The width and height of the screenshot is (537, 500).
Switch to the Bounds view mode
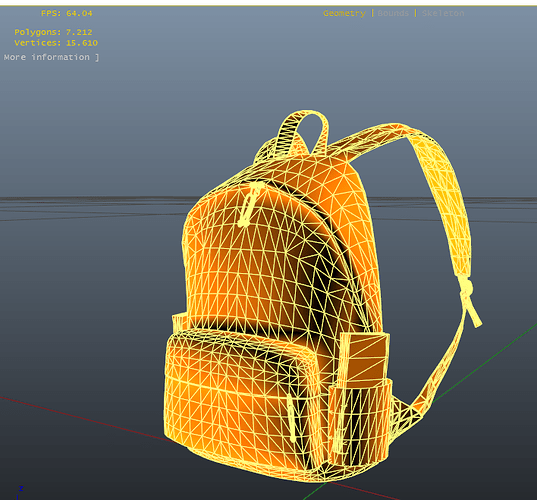pos(393,13)
